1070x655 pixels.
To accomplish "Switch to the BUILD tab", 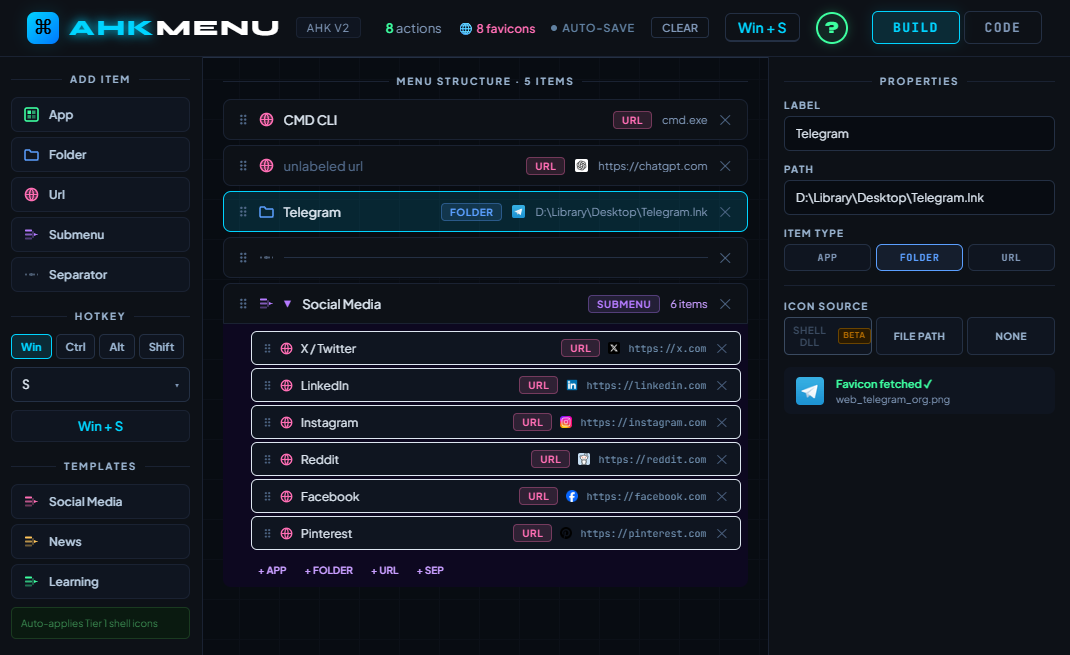I will (916, 27).
